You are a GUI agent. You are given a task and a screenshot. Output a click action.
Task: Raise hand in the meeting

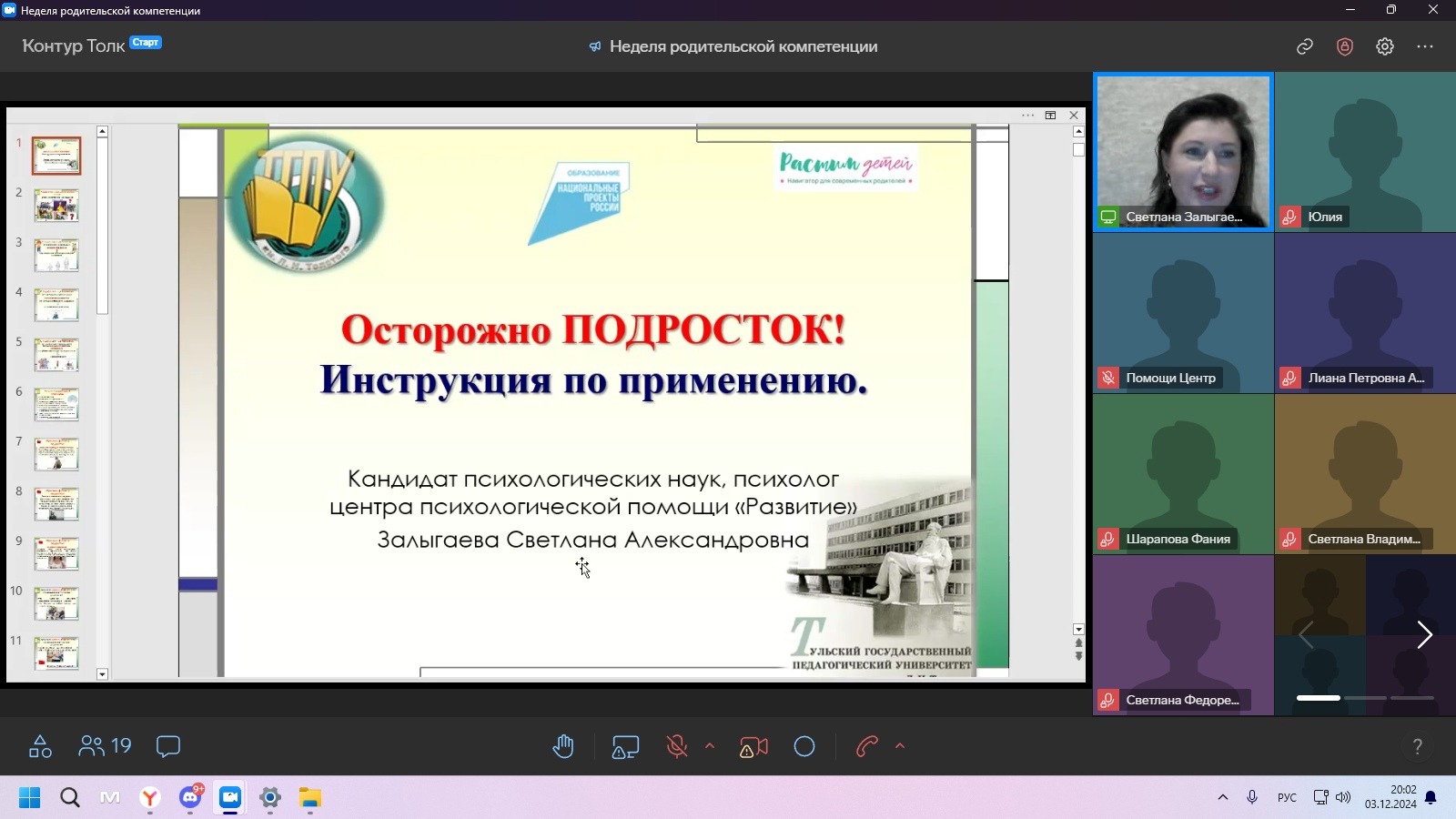(563, 747)
